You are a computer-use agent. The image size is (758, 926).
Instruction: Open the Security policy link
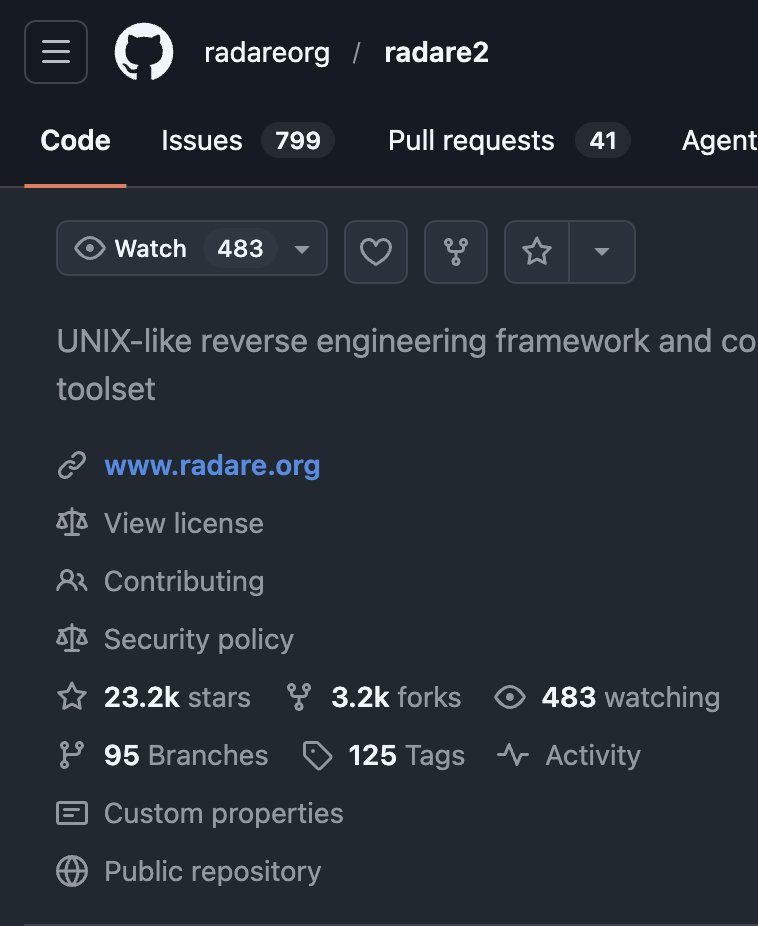[199, 640]
